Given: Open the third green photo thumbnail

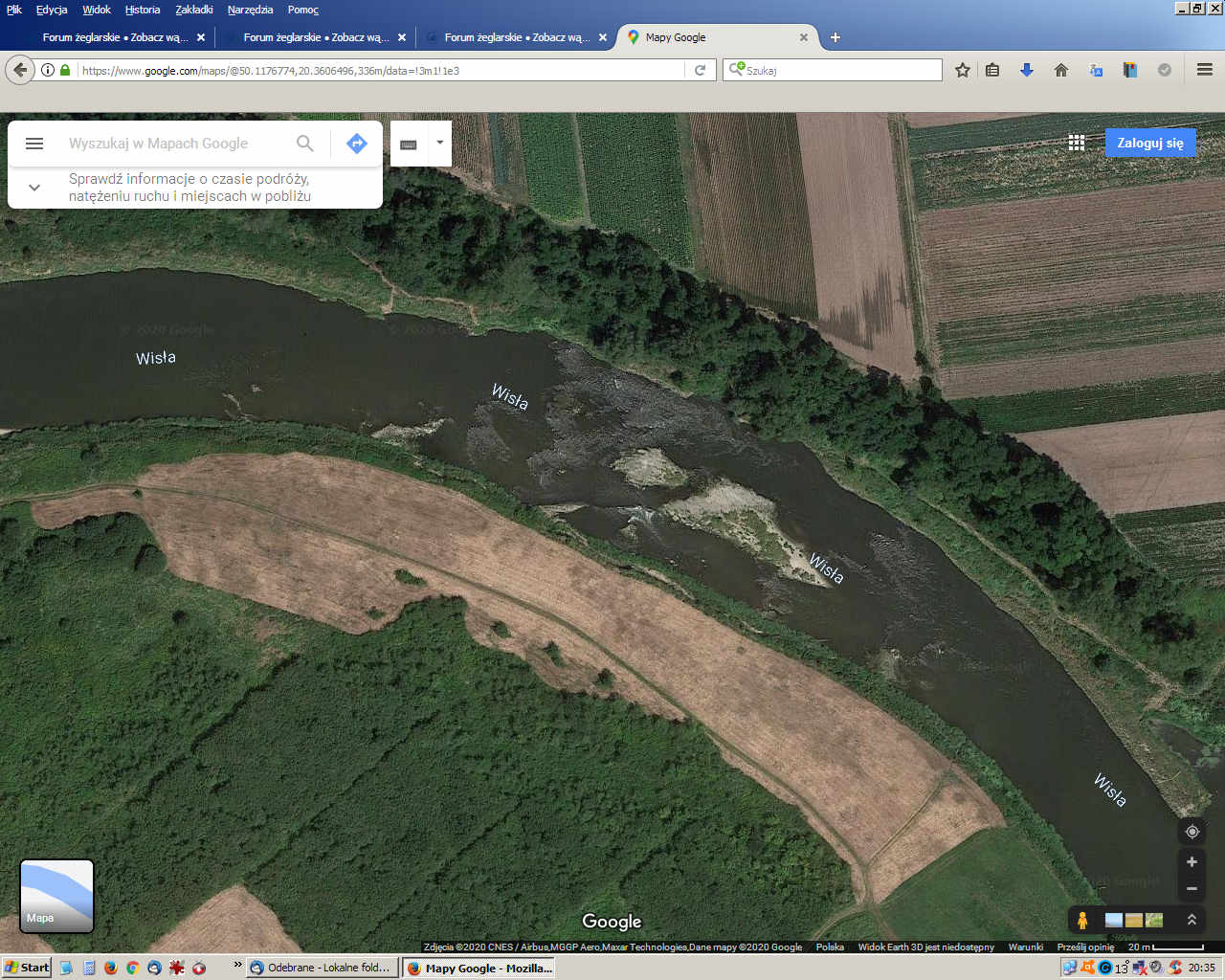Looking at the screenshot, I should pyautogui.click(x=1154, y=920).
